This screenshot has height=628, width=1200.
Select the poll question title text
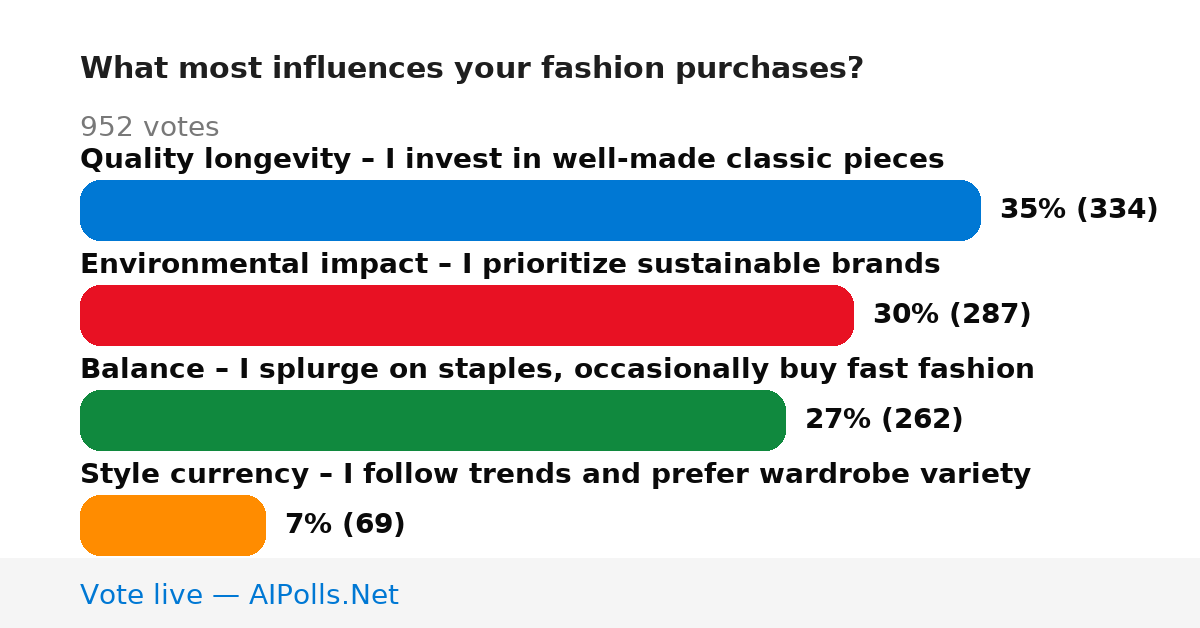point(471,69)
